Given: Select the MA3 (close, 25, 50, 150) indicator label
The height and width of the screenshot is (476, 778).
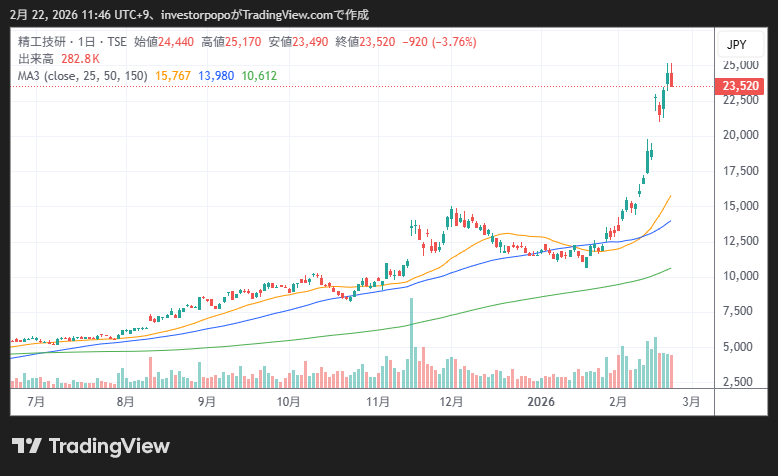Looking at the screenshot, I should 83,76.
